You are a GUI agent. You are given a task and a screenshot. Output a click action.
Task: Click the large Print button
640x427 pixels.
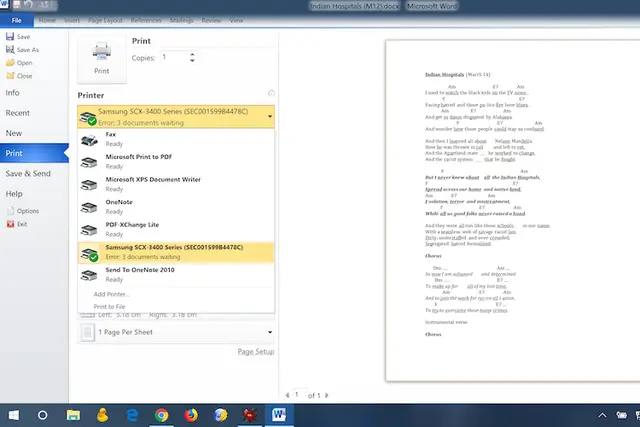point(102,59)
